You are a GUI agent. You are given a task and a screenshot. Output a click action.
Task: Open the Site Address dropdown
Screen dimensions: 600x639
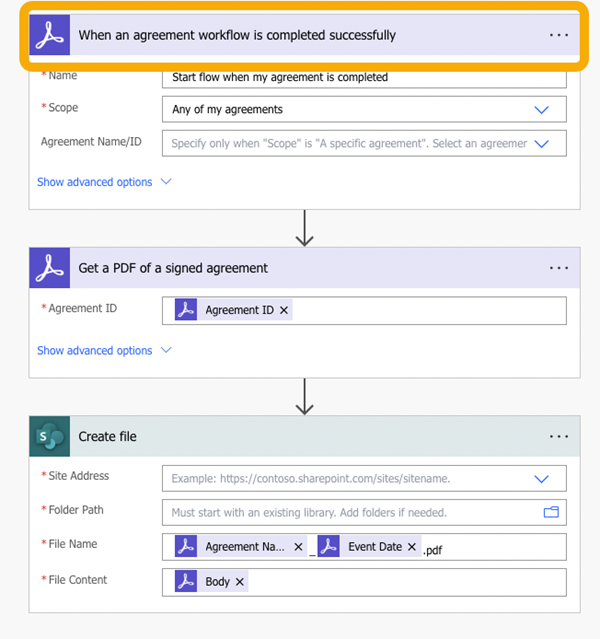[x=542, y=478]
